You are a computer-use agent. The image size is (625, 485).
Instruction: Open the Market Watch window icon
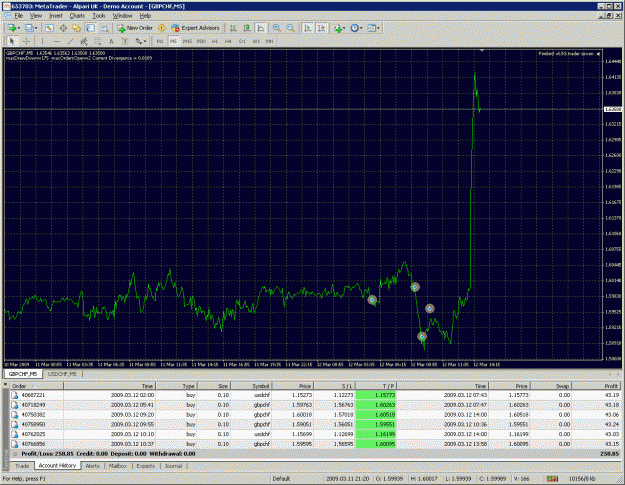[49, 28]
